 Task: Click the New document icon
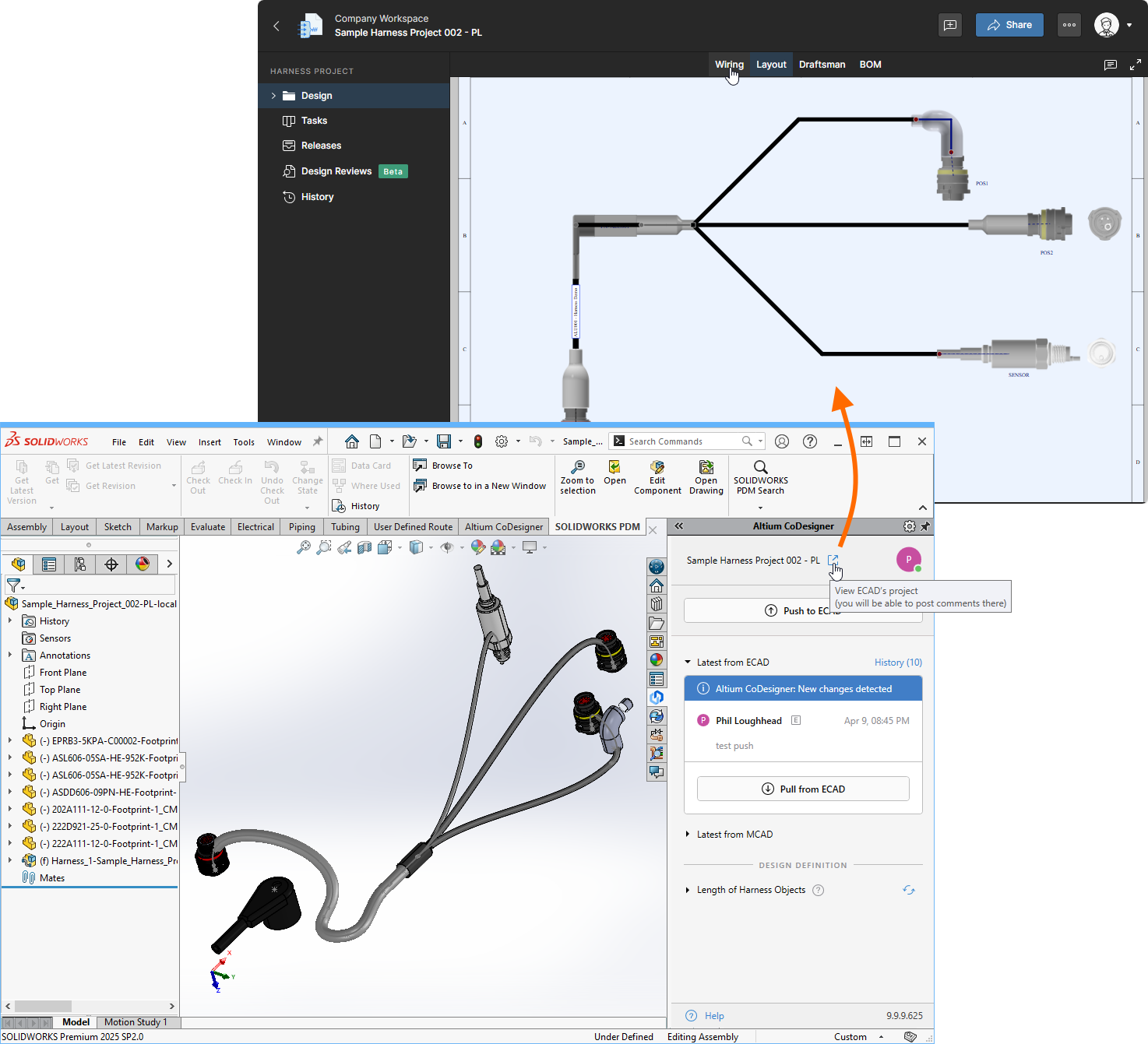click(375, 441)
